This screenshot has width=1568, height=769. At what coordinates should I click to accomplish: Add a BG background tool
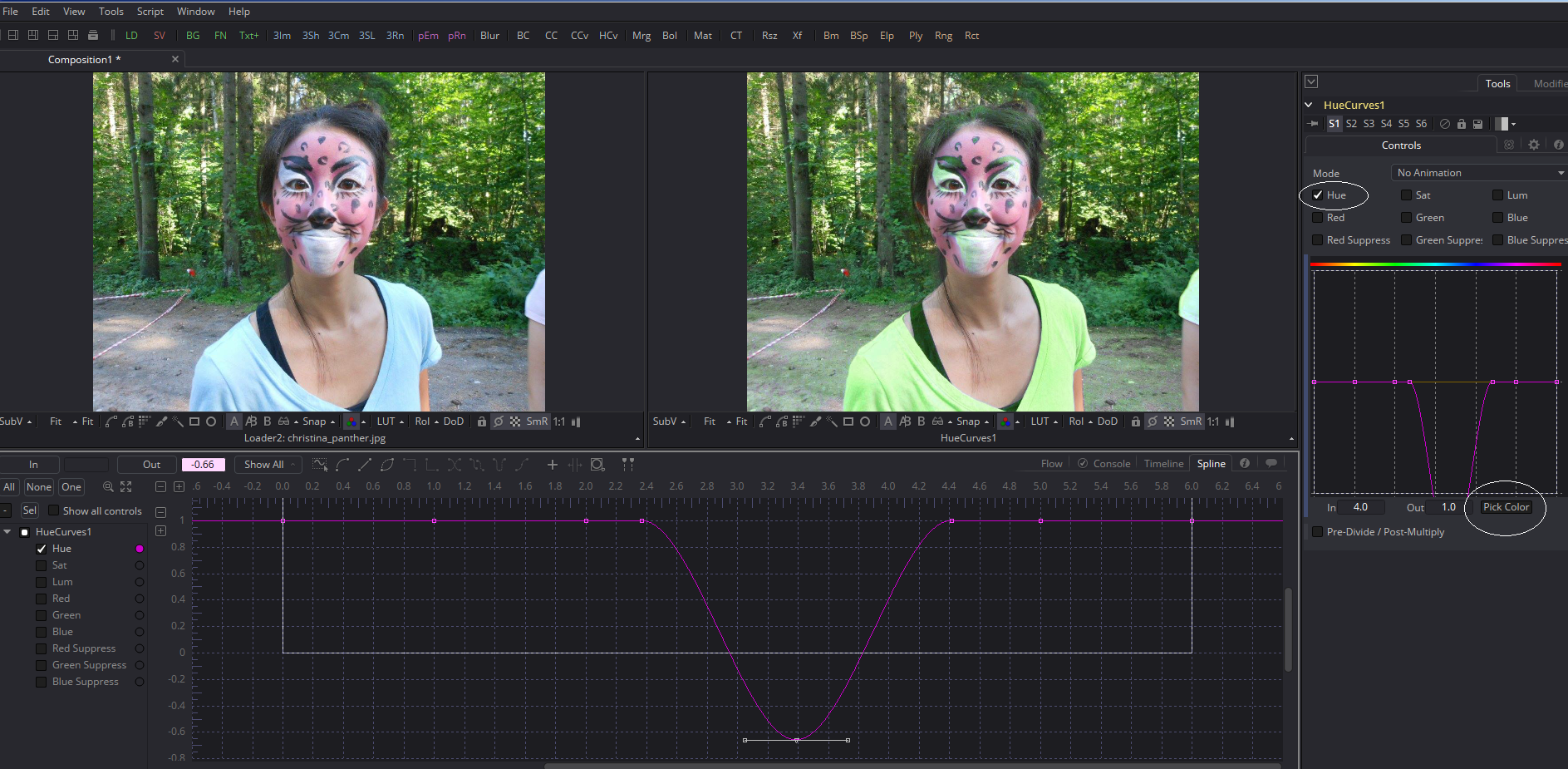[x=193, y=36]
